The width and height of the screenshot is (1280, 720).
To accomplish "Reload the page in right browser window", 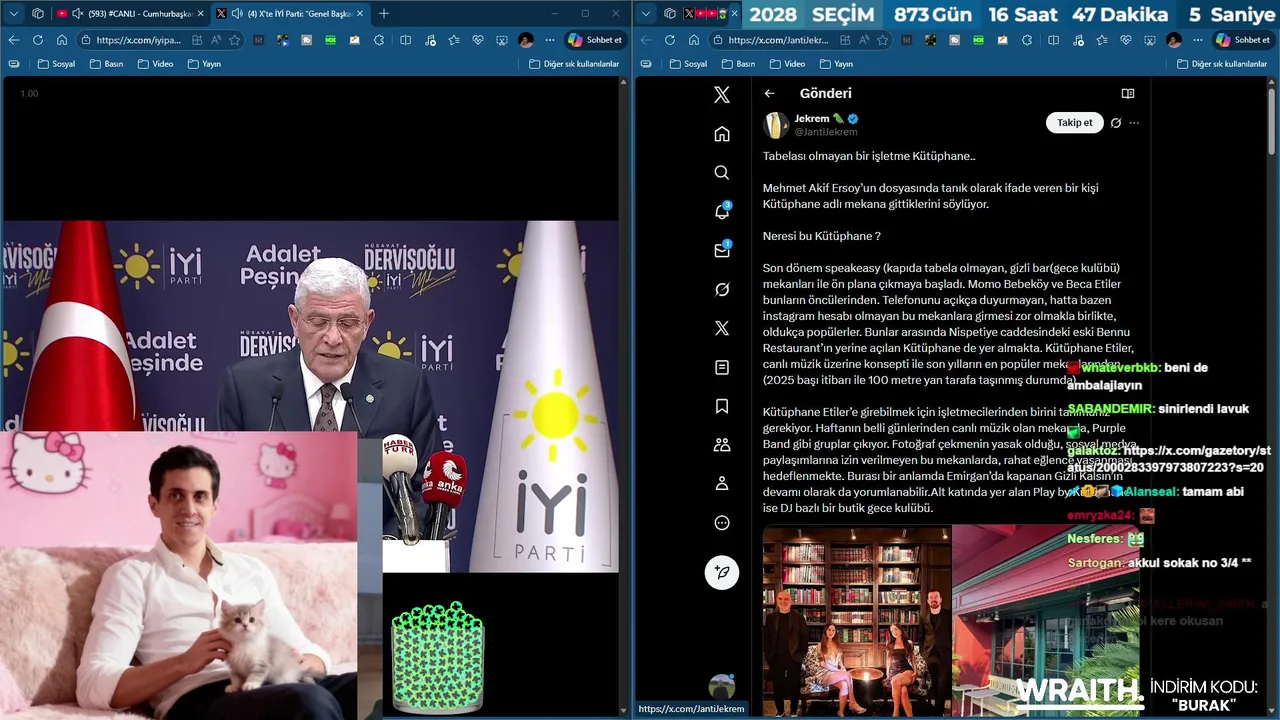I will coord(669,40).
